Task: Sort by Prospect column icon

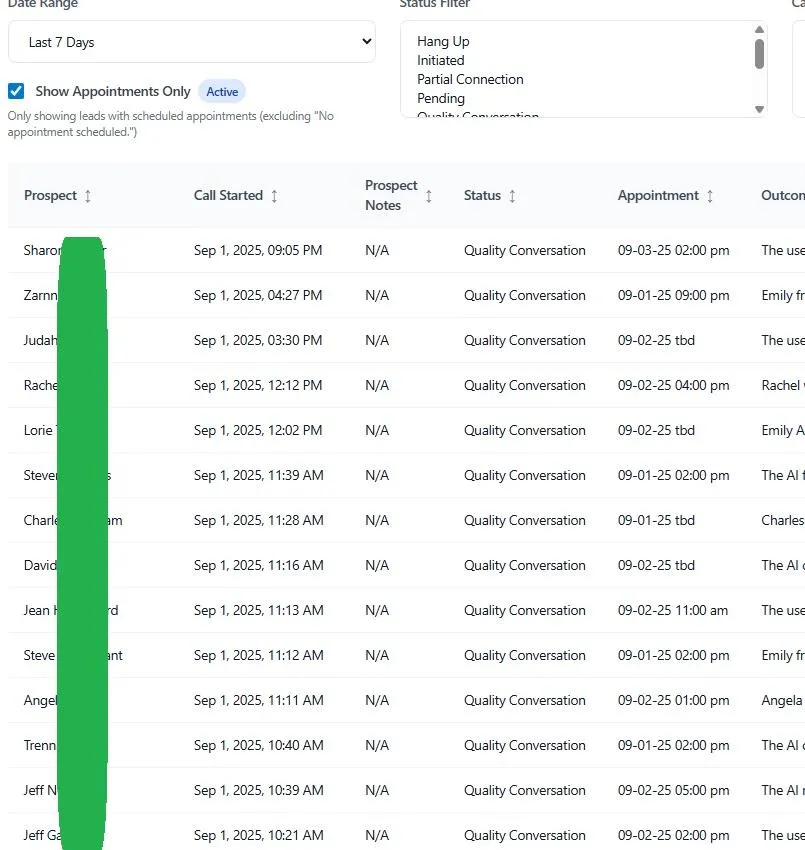Action: pos(88,196)
